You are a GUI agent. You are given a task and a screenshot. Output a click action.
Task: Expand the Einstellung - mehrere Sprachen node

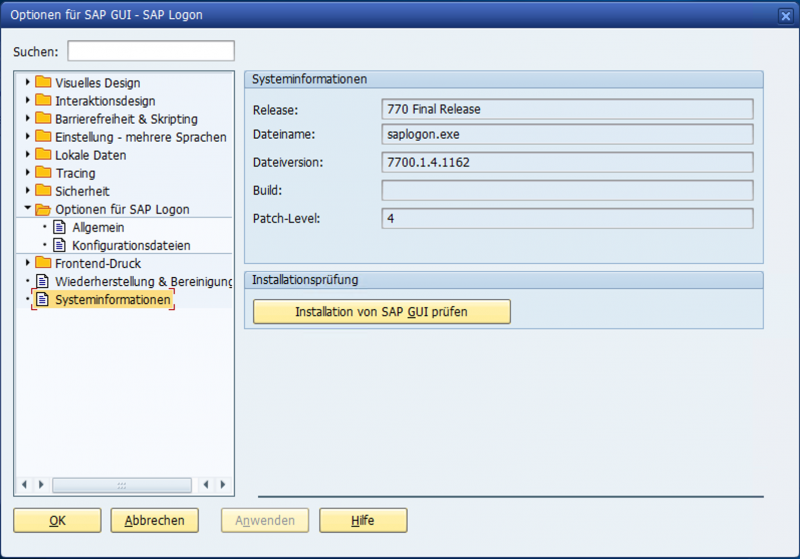tap(28, 136)
